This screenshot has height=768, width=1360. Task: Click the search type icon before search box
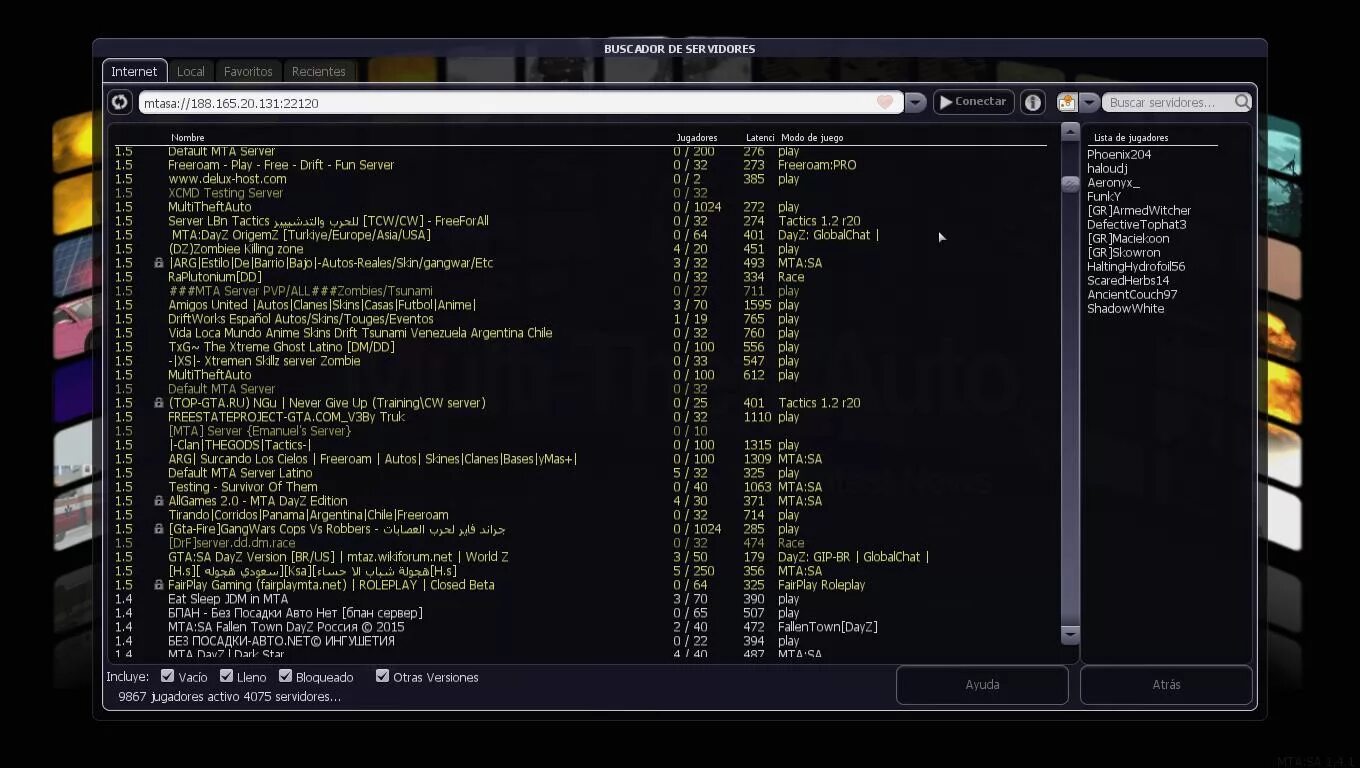pyautogui.click(x=1067, y=102)
